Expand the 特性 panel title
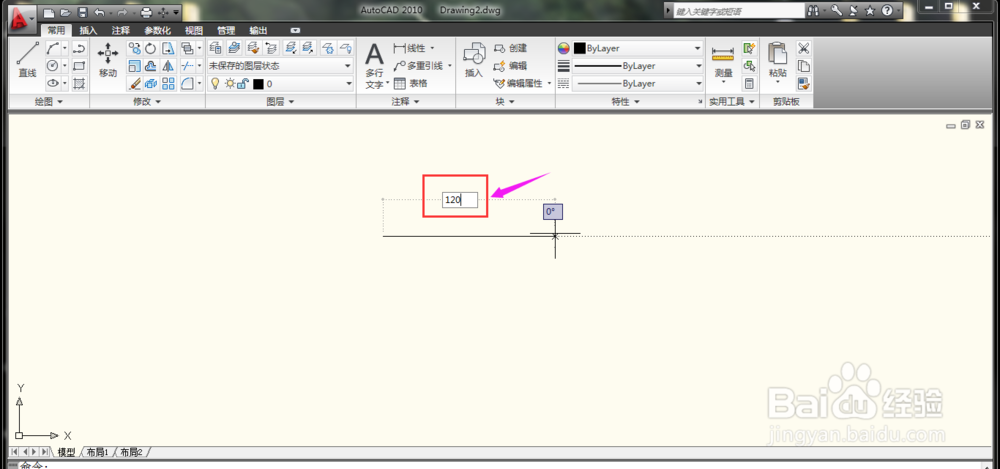Screen dimensions: 1000x469 pos(625,101)
